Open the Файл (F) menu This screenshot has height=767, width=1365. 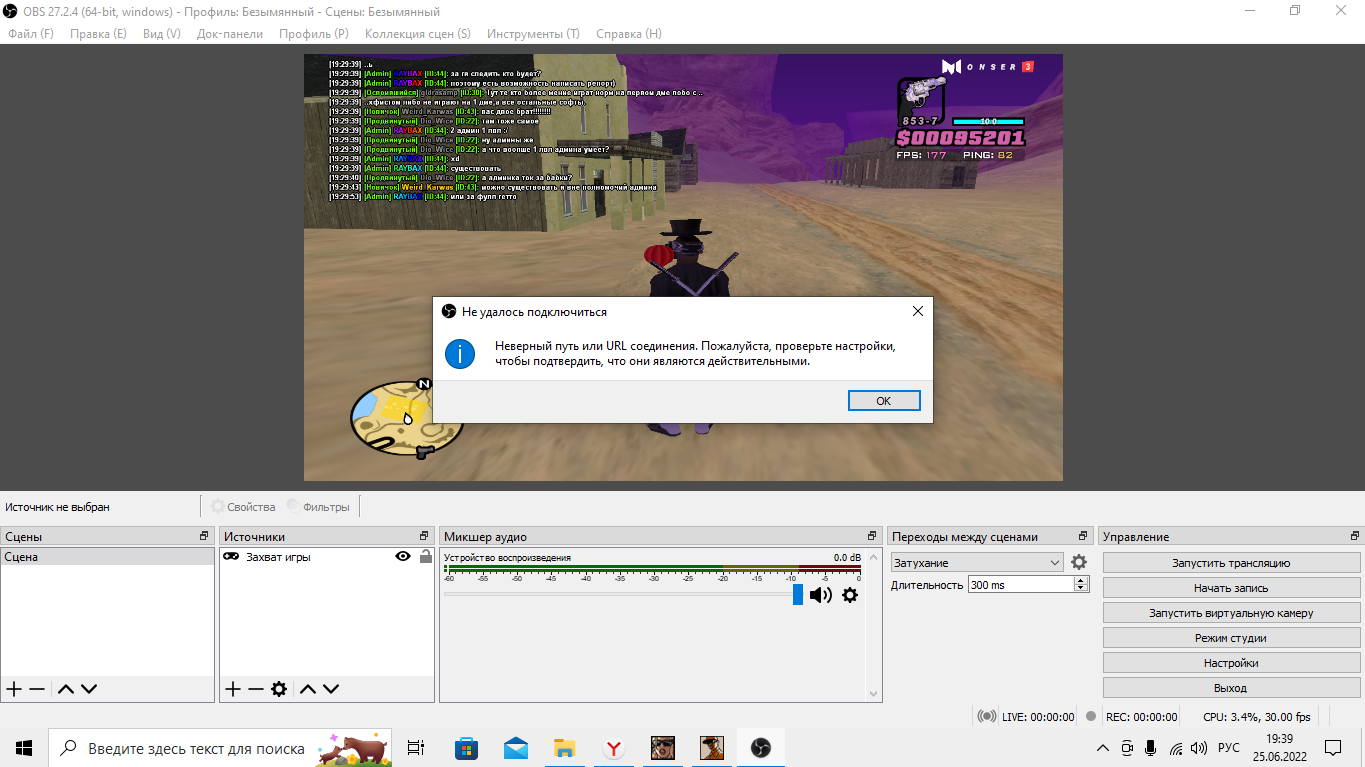31,33
